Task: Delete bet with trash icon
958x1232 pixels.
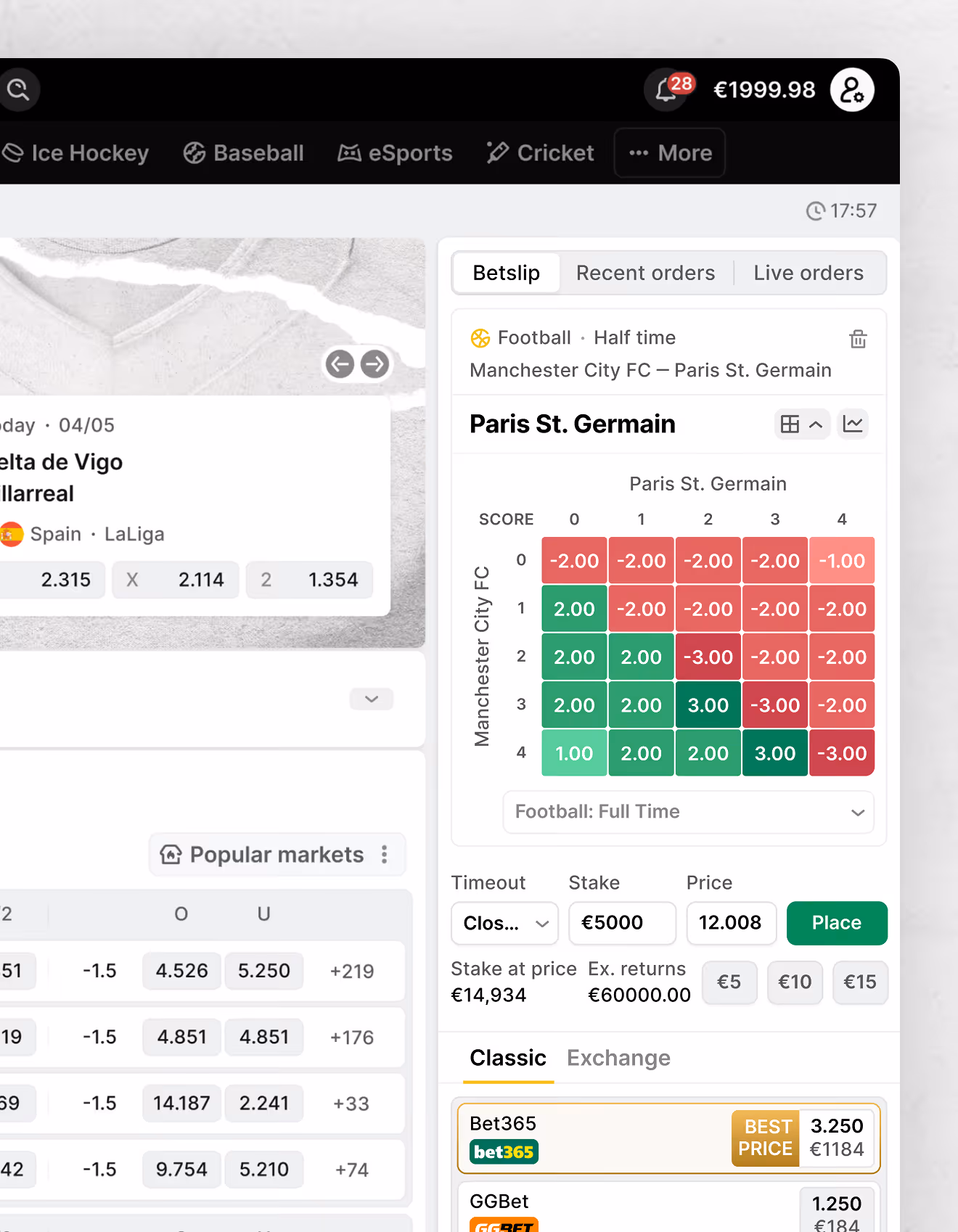Action: coord(858,339)
